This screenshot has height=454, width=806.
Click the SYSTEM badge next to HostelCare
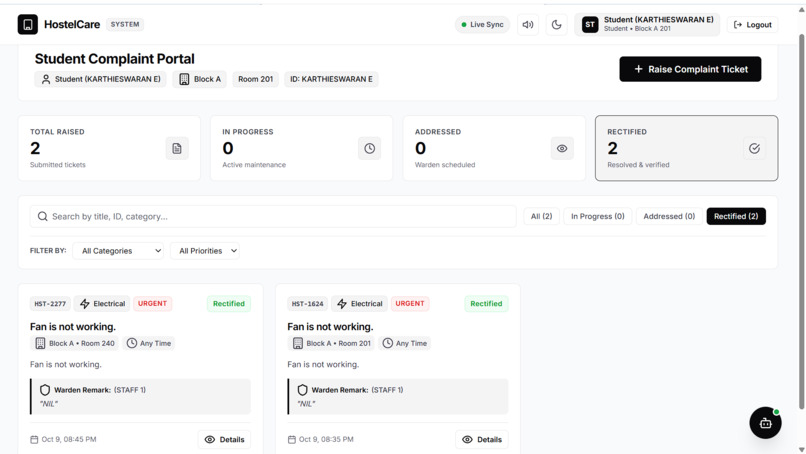(x=125, y=24)
